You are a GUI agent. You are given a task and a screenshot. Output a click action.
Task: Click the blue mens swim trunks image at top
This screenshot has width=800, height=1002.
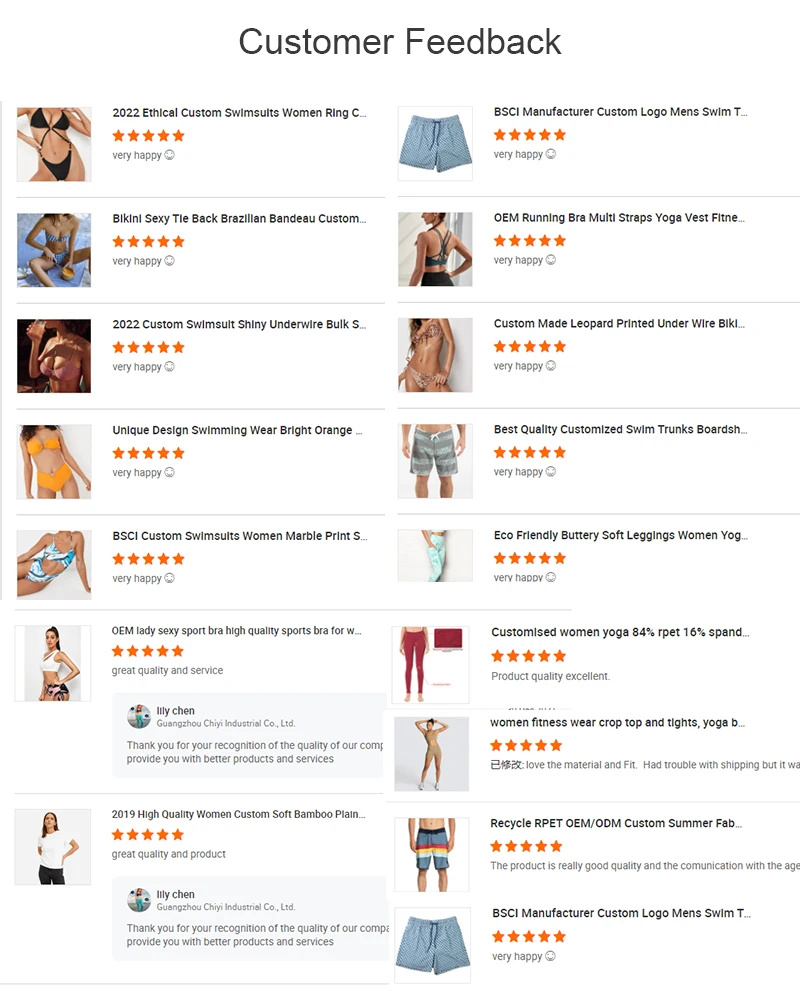pos(435,144)
